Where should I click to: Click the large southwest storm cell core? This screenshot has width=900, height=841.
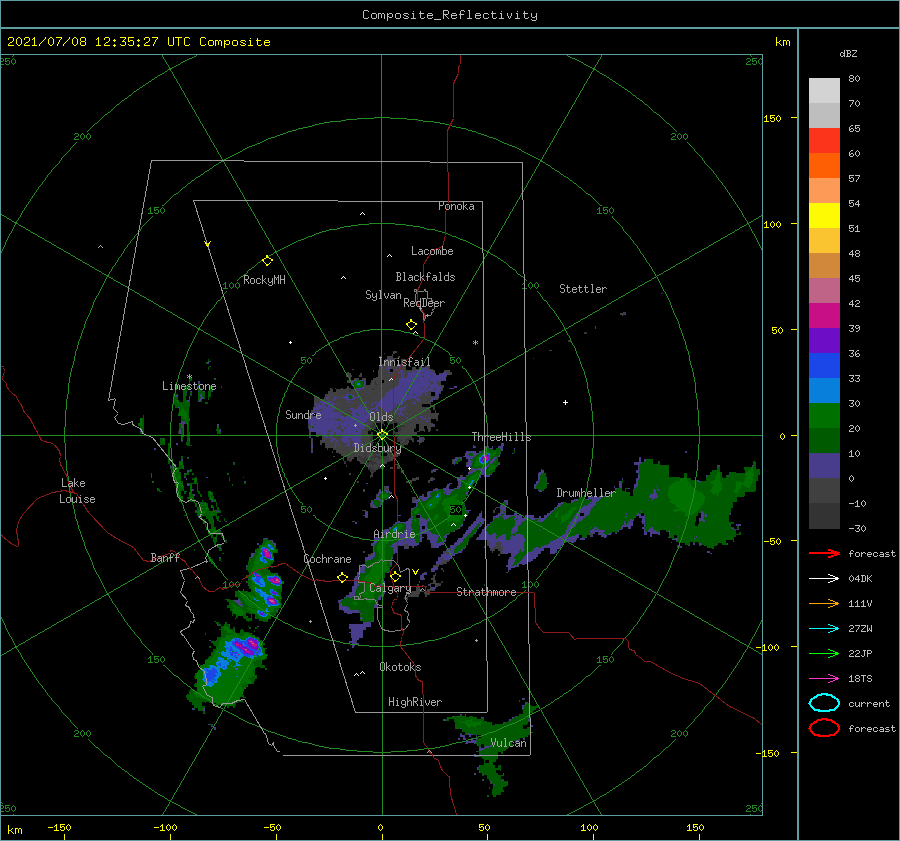pos(247,646)
